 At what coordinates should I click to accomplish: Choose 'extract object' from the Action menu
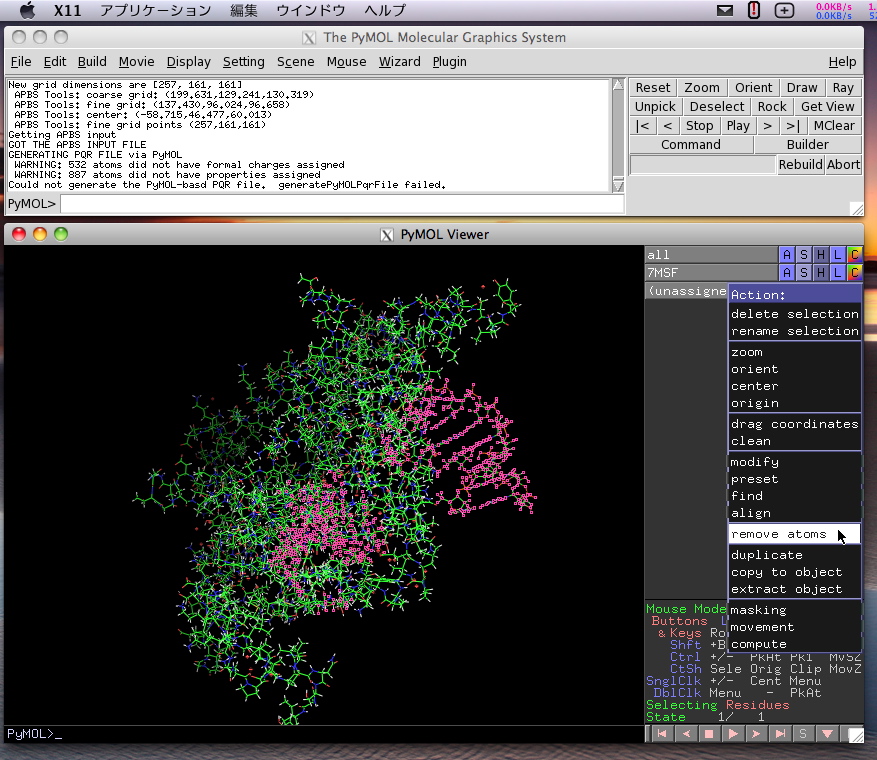coord(795,589)
